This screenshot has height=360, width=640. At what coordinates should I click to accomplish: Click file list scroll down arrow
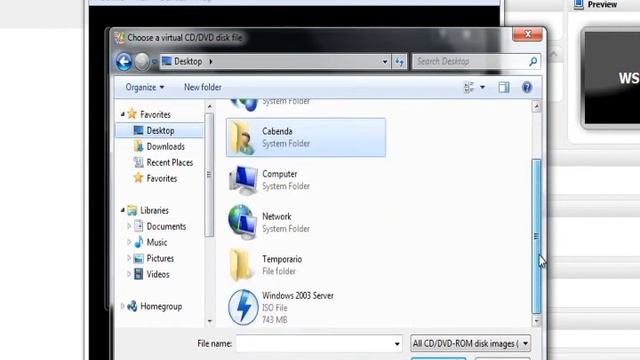coord(536,321)
